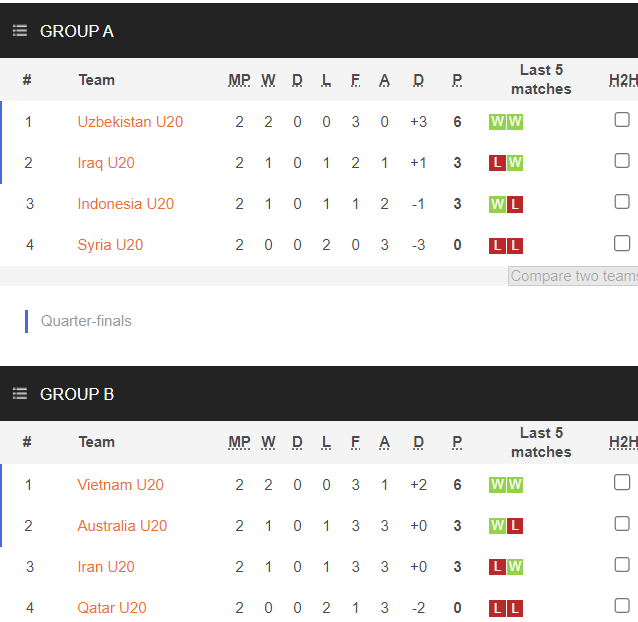Tick the H2H checkbox for Uzbekistan U20

click(x=622, y=120)
